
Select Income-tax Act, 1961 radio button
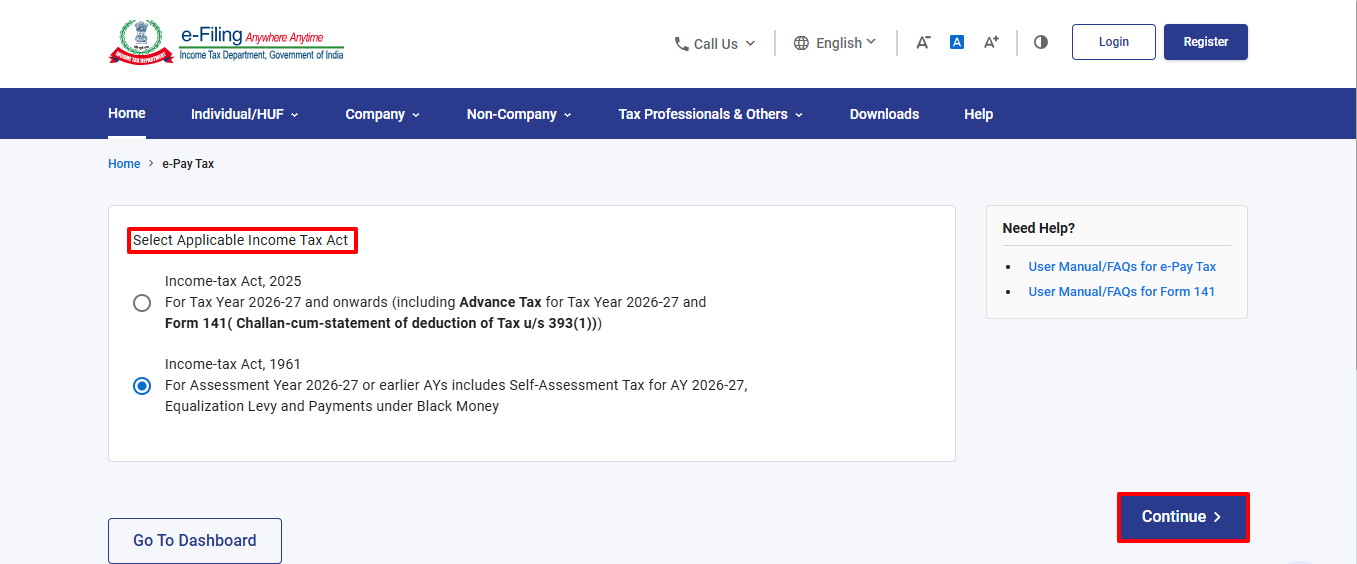point(142,386)
